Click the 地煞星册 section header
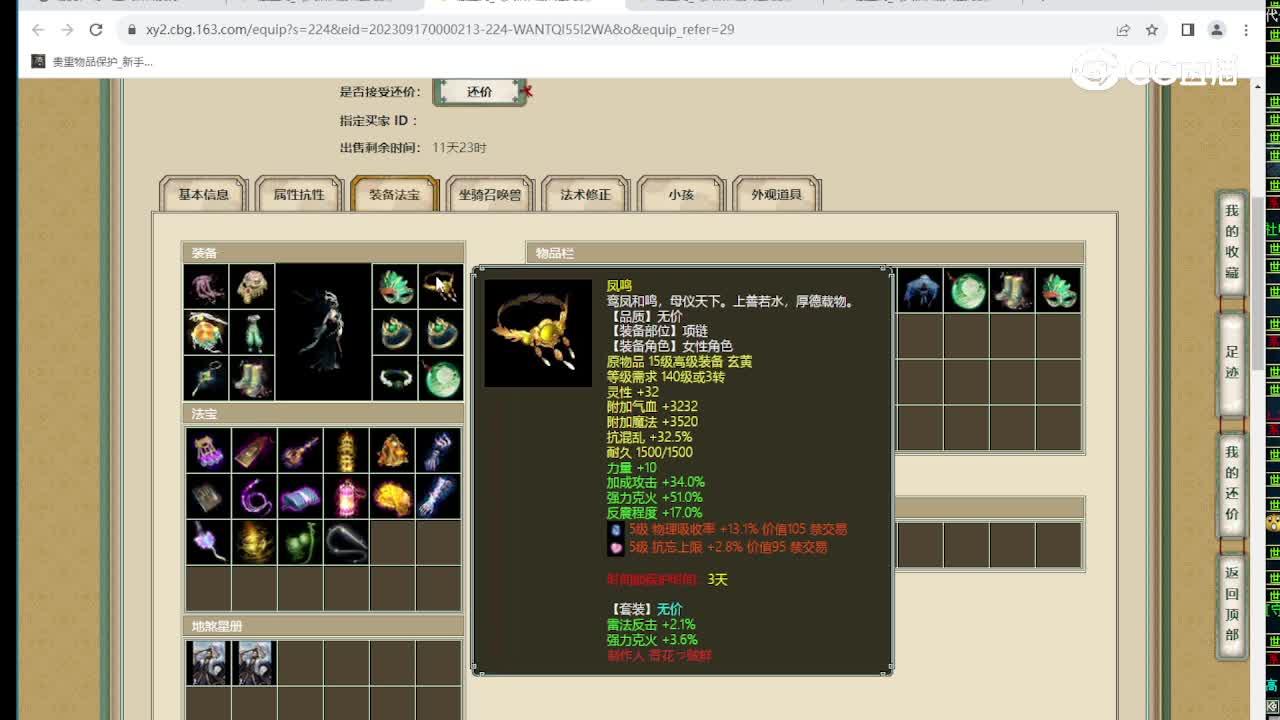The image size is (1280, 720). (323, 626)
